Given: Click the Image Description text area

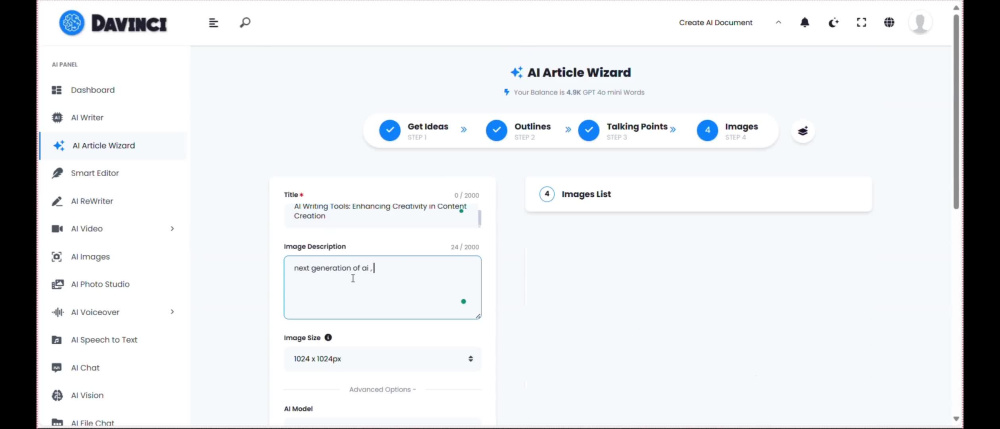Looking at the screenshot, I should coord(383,287).
